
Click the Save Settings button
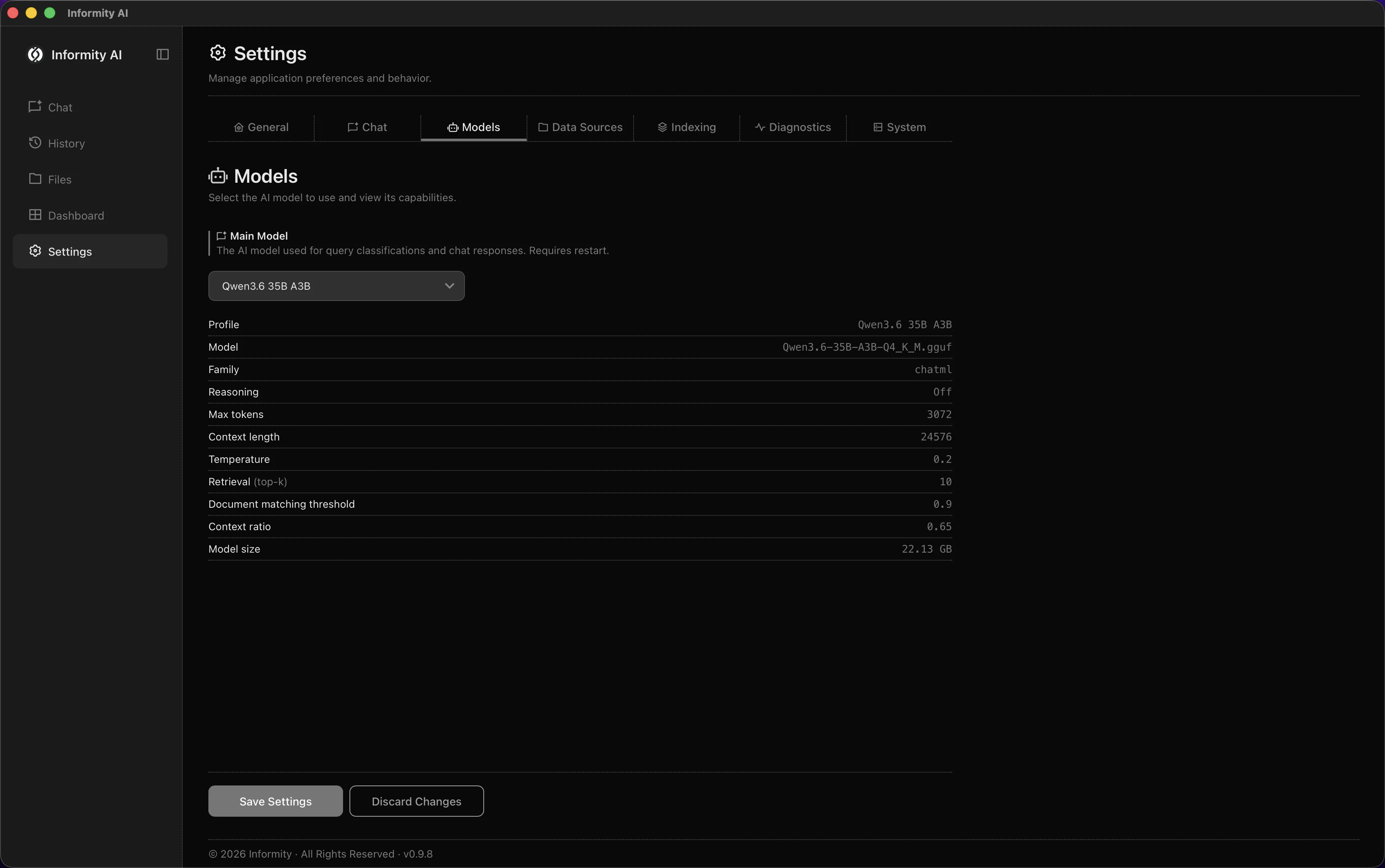tap(275, 801)
